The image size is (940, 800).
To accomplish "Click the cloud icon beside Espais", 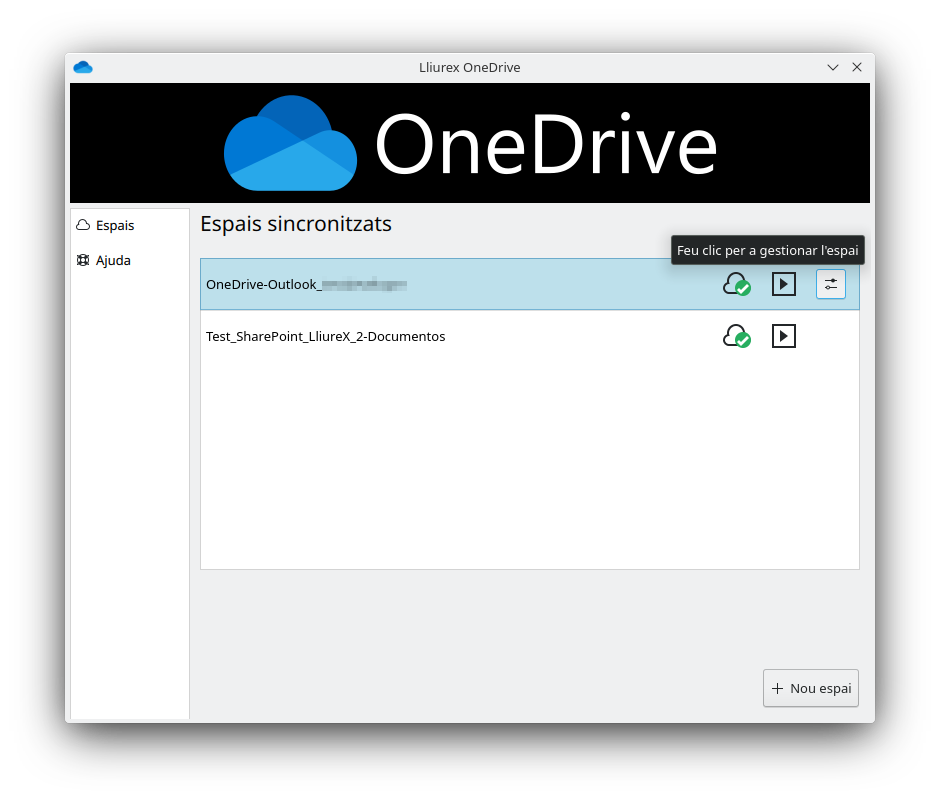I will (83, 226).
